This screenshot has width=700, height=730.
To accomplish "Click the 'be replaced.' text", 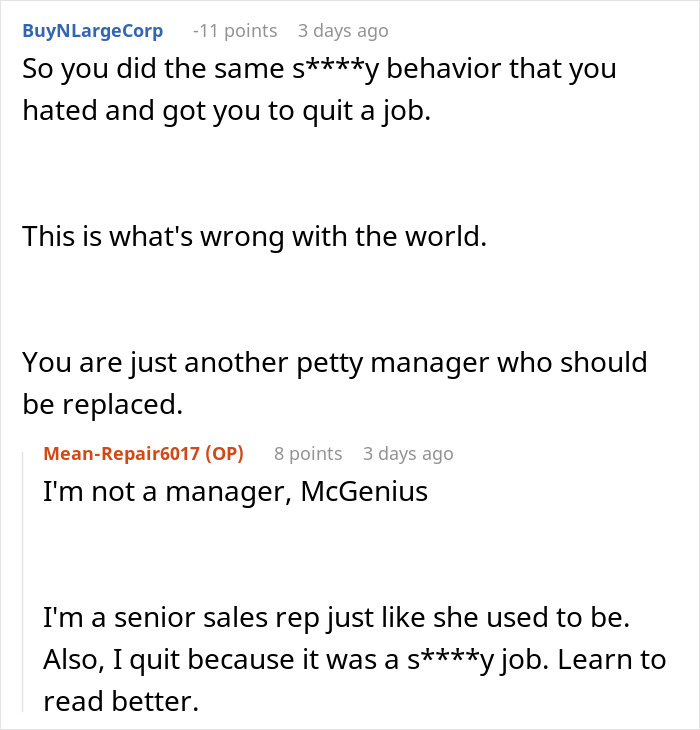I will click(105, 402).
